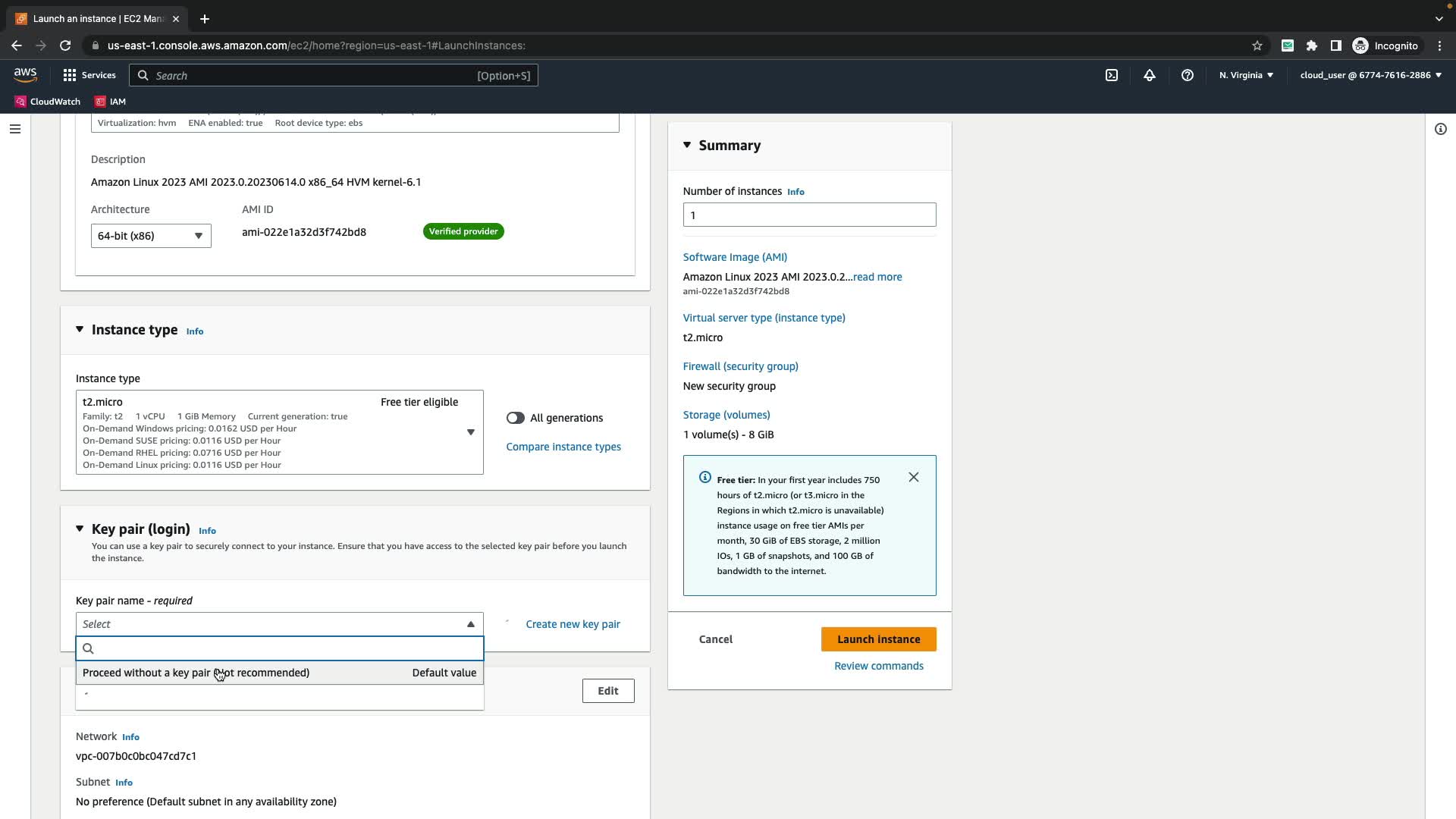This screenshot has height=819, width=1456.
Task: Collapse the Key pair (login) section
Action: coord(80,529)
